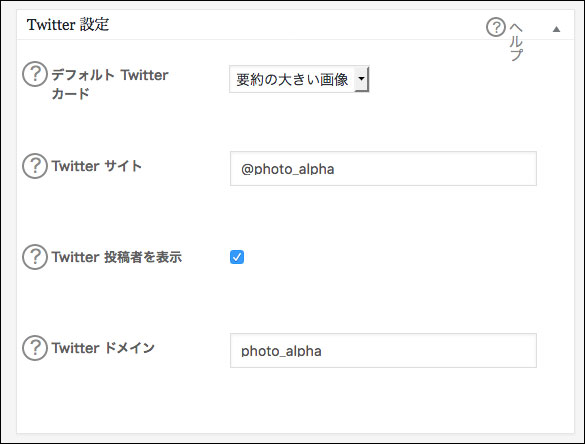Click the question mark next to Twitter サイト
This screenshot has height=444, width=585.
35,166
